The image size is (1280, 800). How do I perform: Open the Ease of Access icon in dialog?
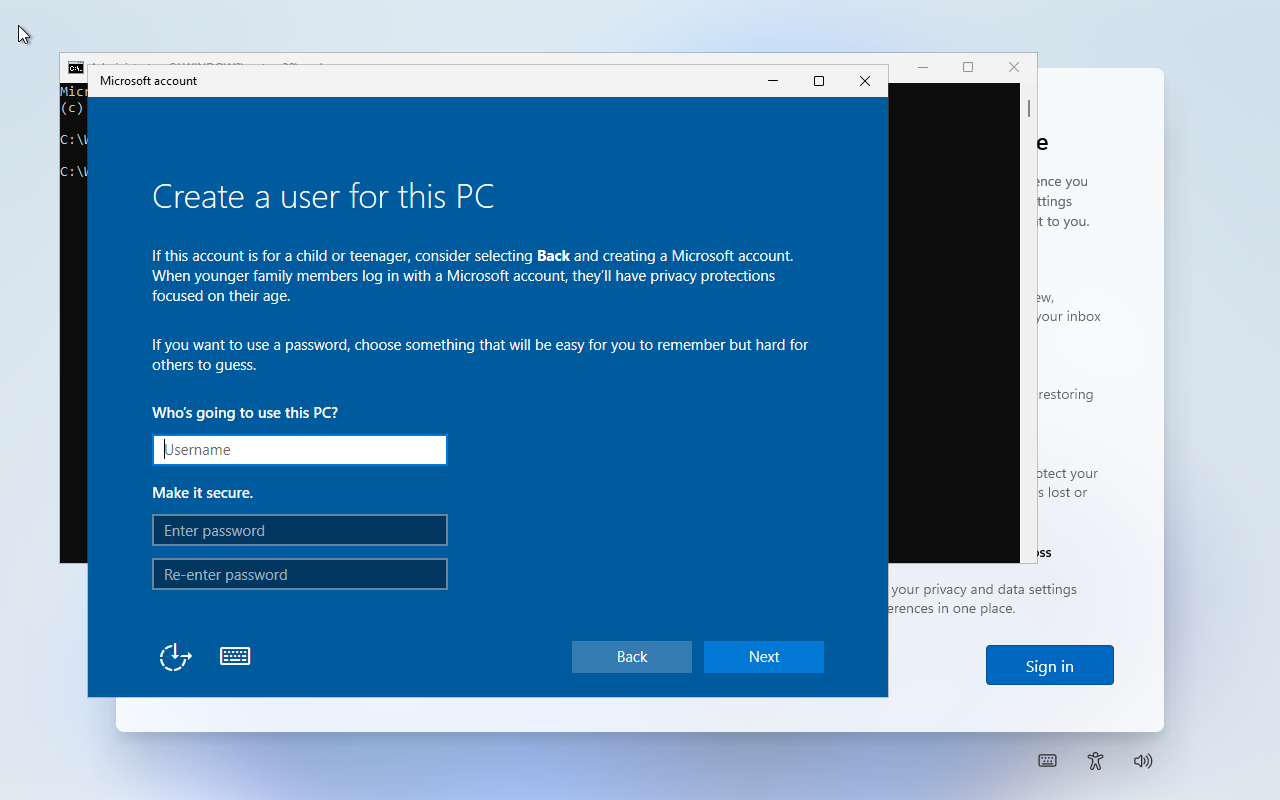pyautogui.click(x=176, y=656)
